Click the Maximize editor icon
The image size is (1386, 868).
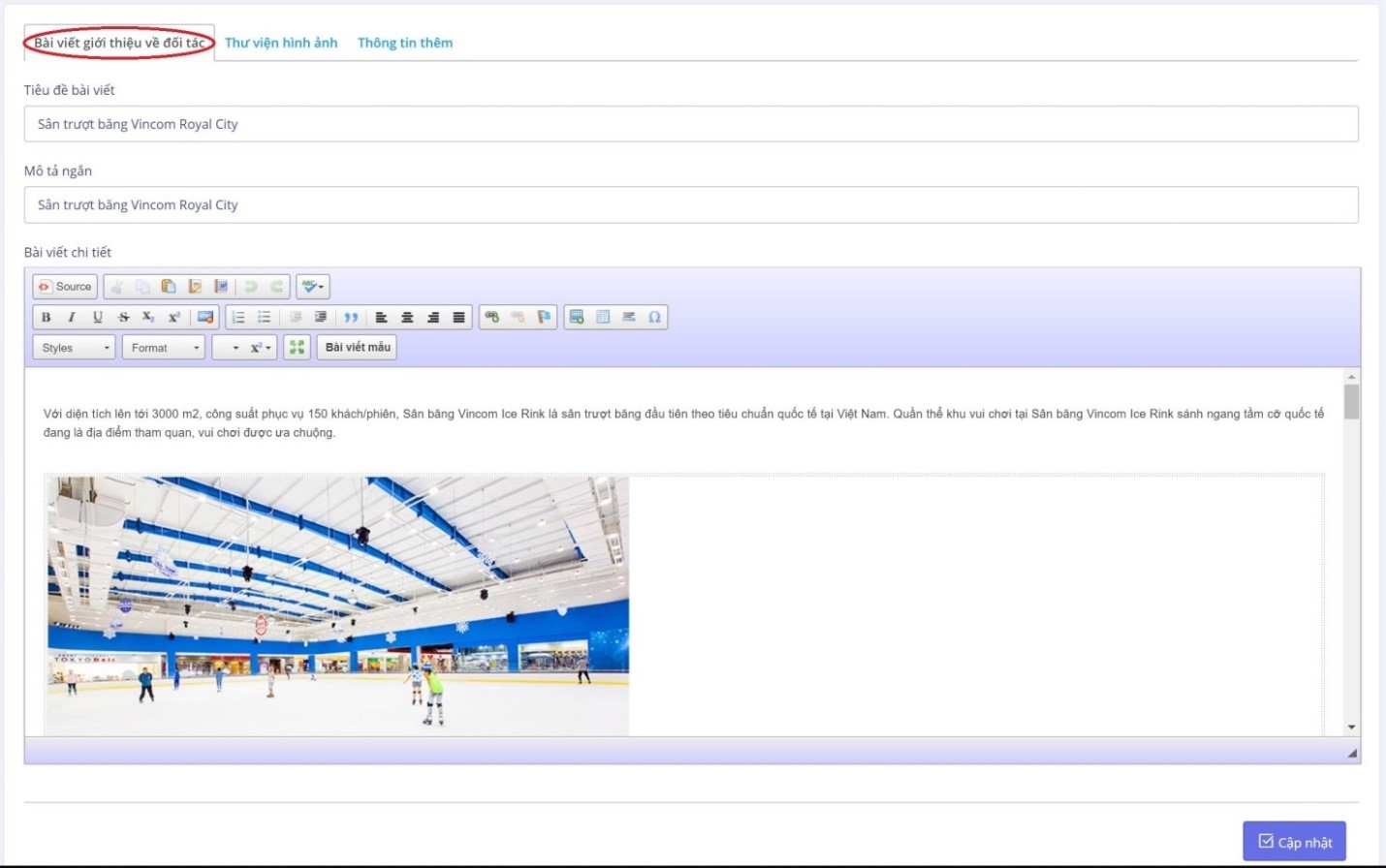(297, 348)
